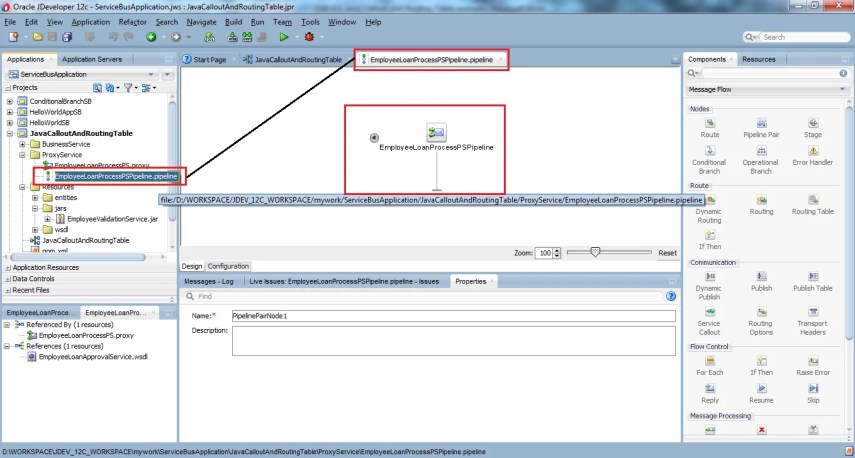Click the Zoom value stepper arrows
Viewport: 855px width, 458px height.
tap(557, 253)
